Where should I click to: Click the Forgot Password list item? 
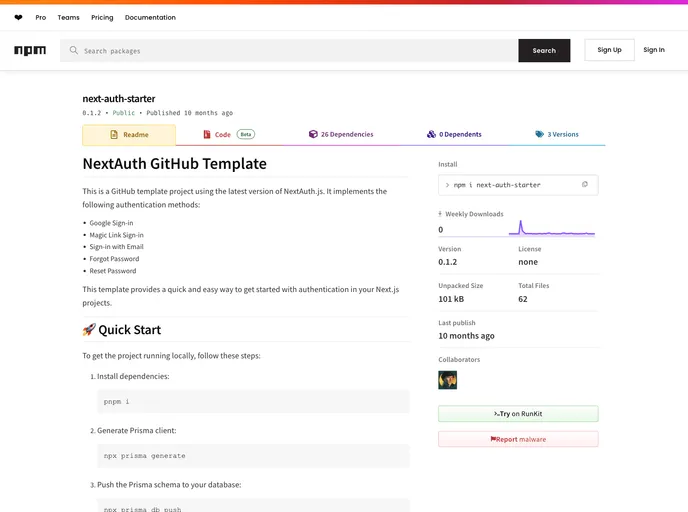pos(114,259)
